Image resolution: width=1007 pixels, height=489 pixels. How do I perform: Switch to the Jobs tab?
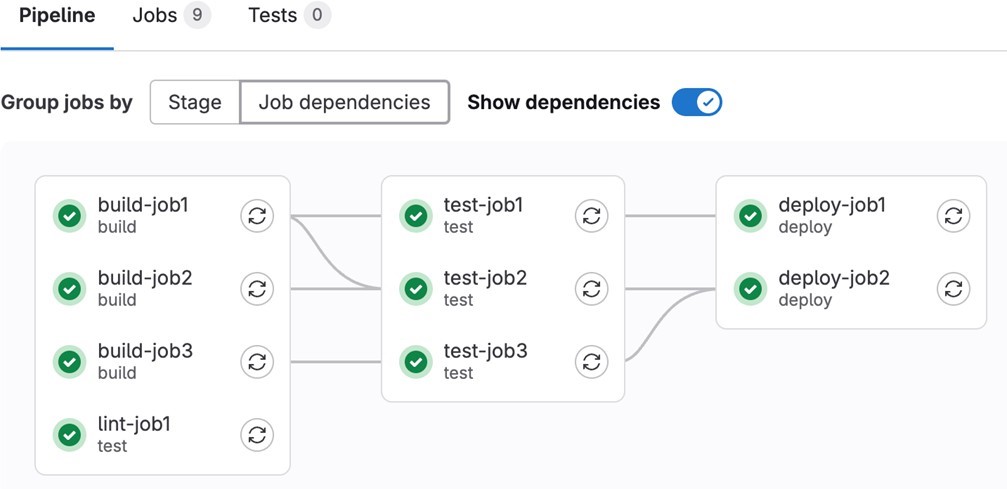pyautogui.click(x=170, y=16)
